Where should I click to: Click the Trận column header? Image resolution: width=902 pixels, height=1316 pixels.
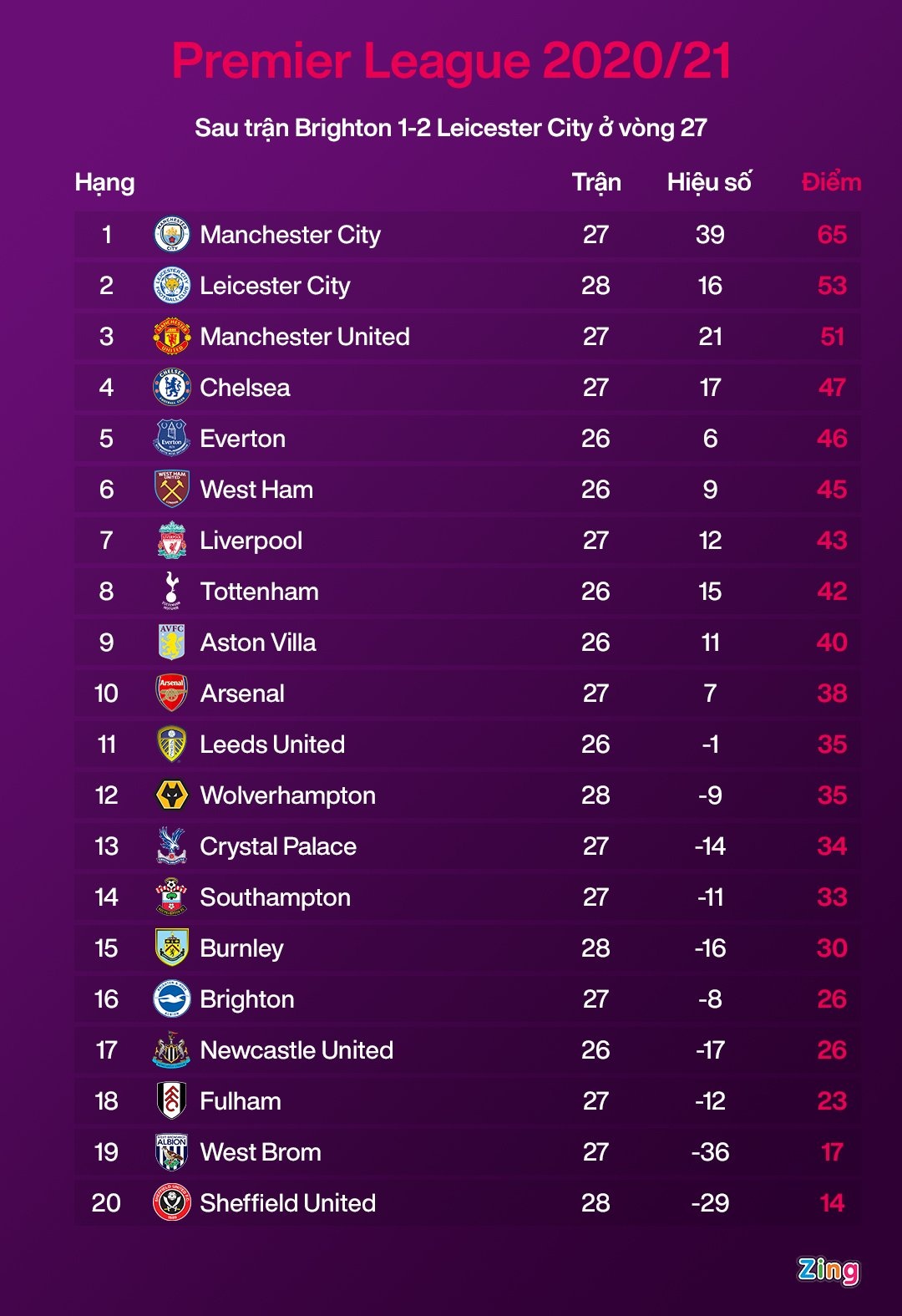596,182
